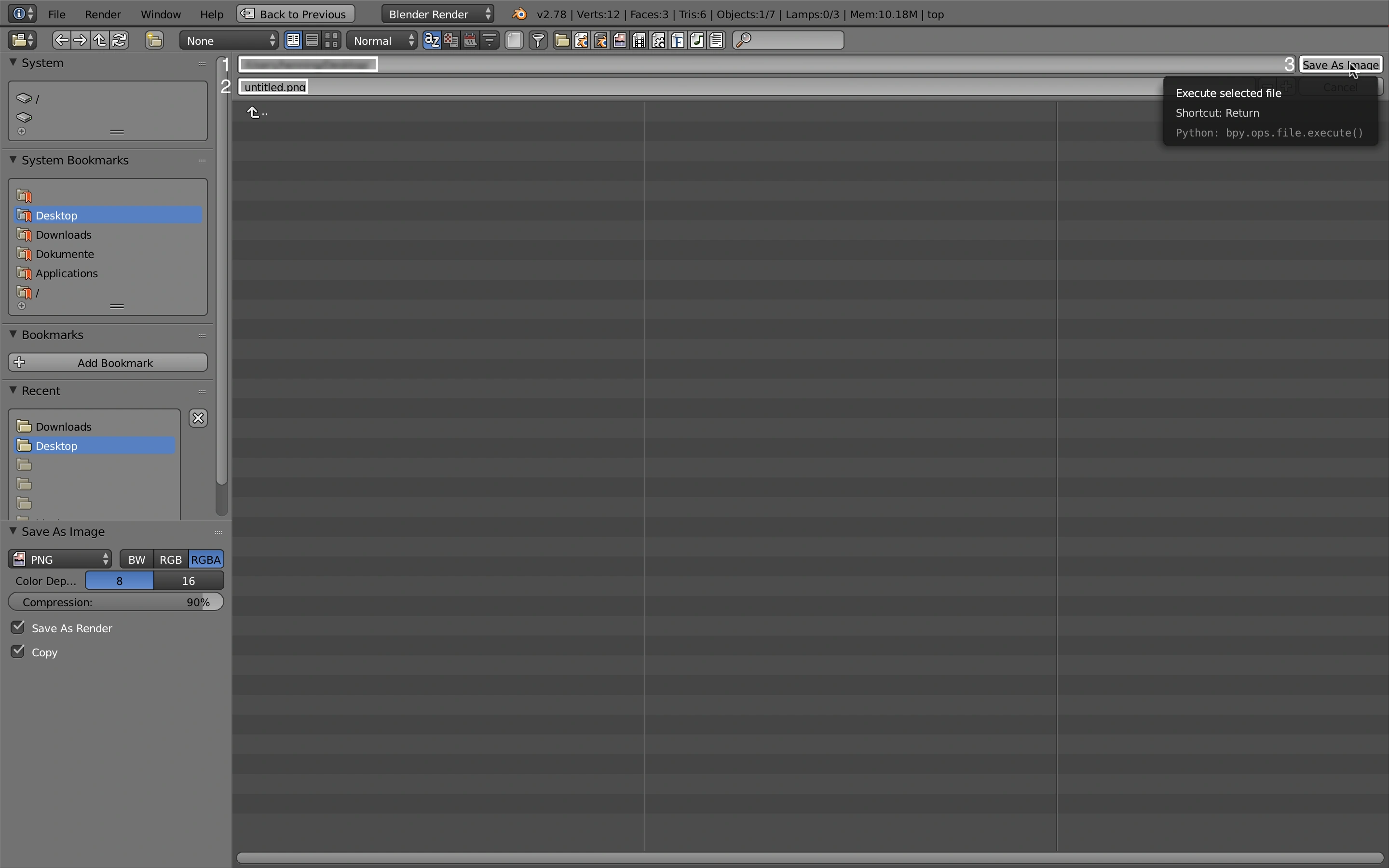Adjust the Compression slider
Viewport: 1389px width, 868px height.
pos(116,602)
